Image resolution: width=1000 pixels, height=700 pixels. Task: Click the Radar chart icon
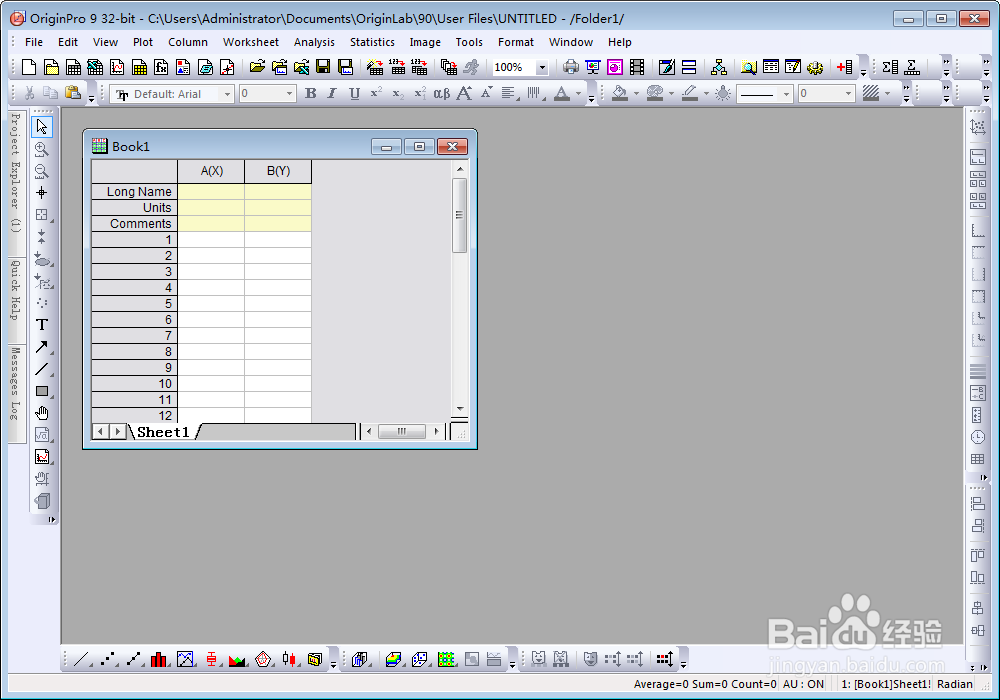[263, 659]
